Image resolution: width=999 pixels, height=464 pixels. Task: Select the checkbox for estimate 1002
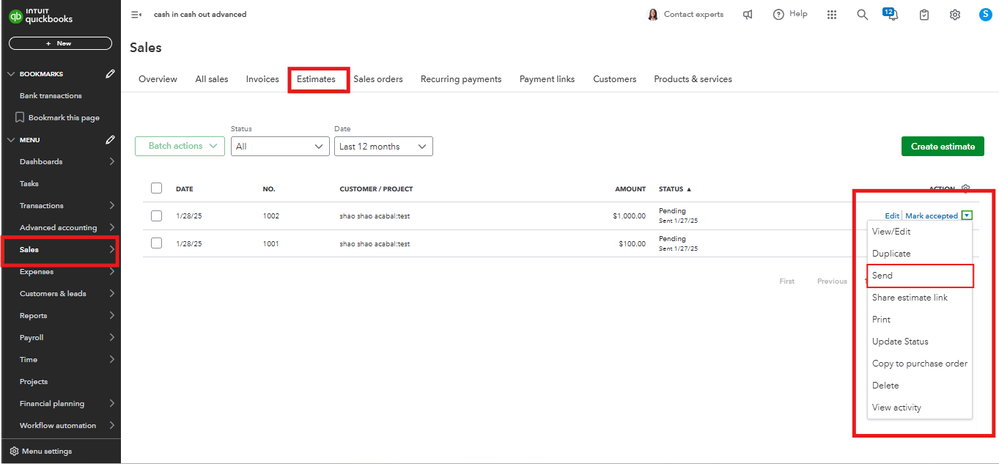[x=157, y=216]
